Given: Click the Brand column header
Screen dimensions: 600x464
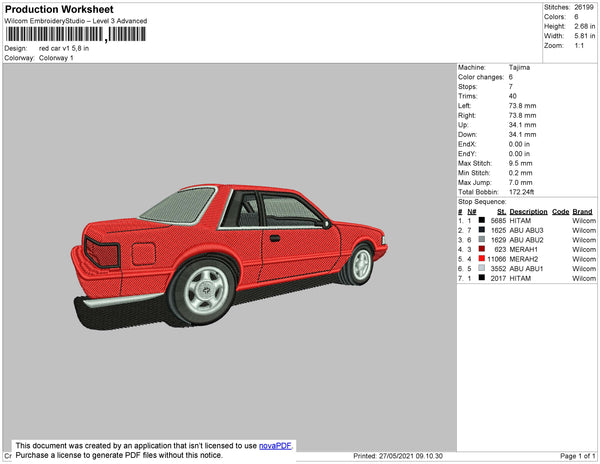Looking at the screenshot, I should pos(583,212).
